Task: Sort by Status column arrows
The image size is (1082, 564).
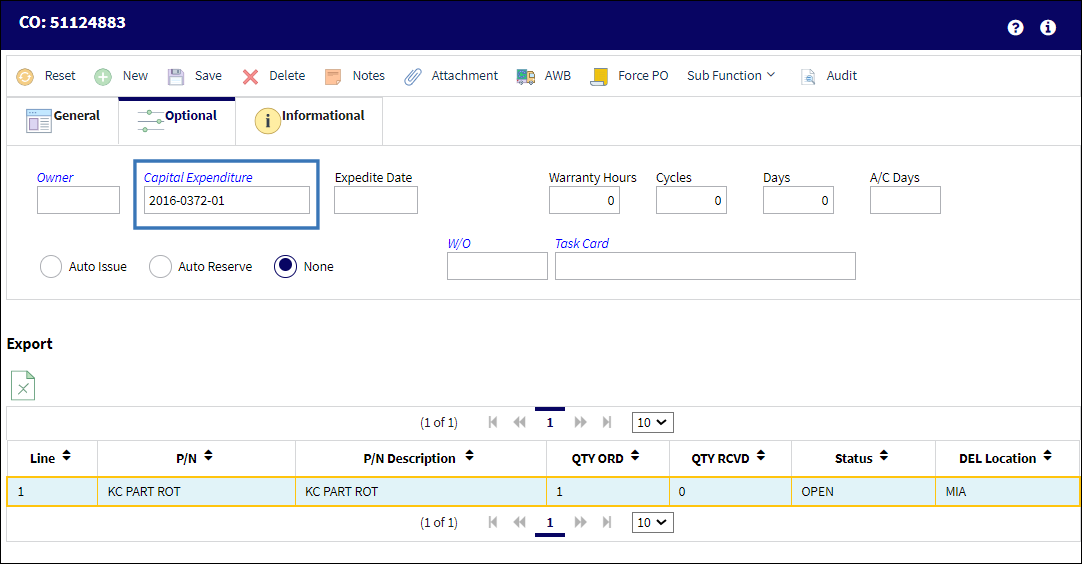Action: tap(883, 456)
